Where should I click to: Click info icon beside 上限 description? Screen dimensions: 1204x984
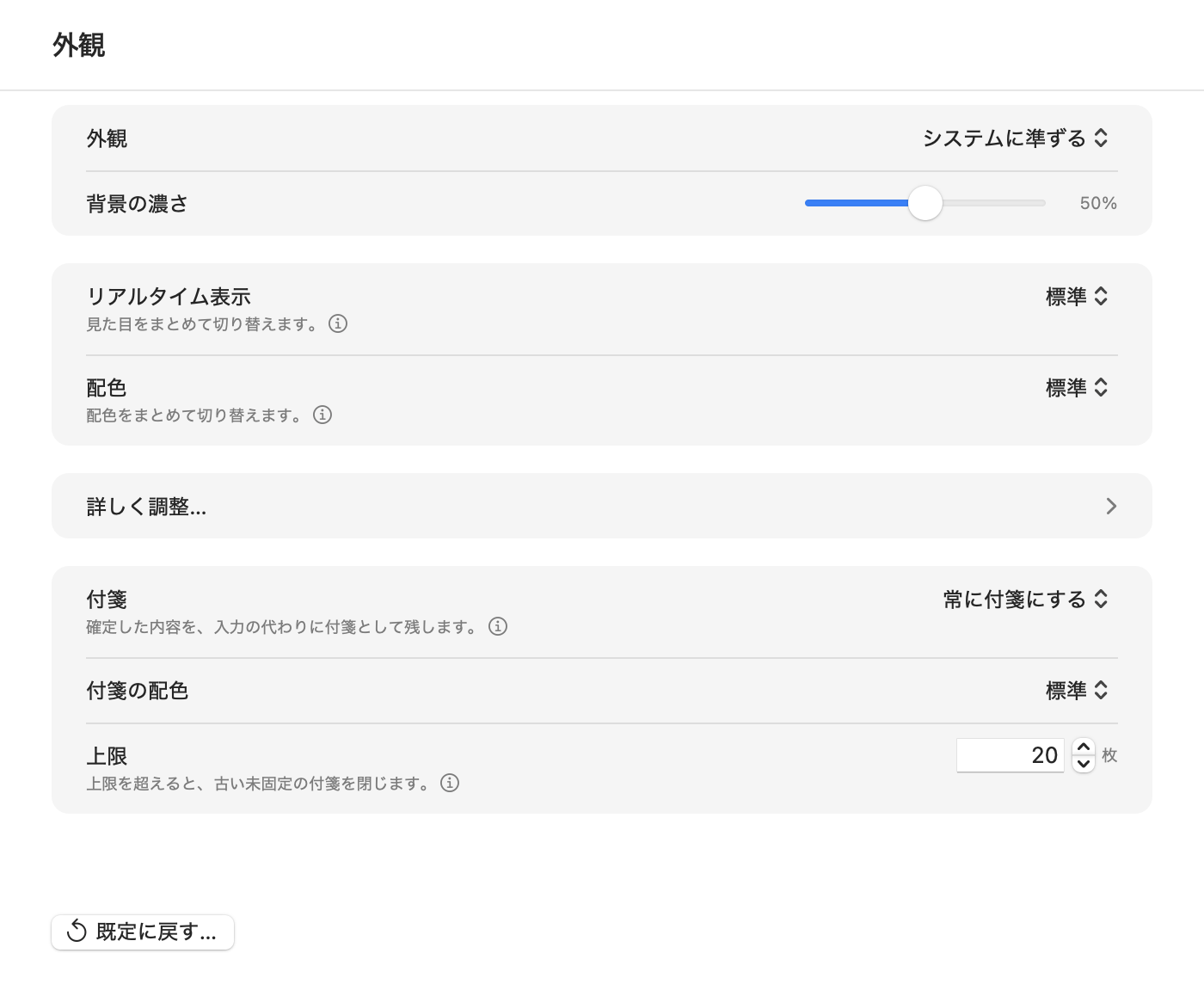[450, 784]
